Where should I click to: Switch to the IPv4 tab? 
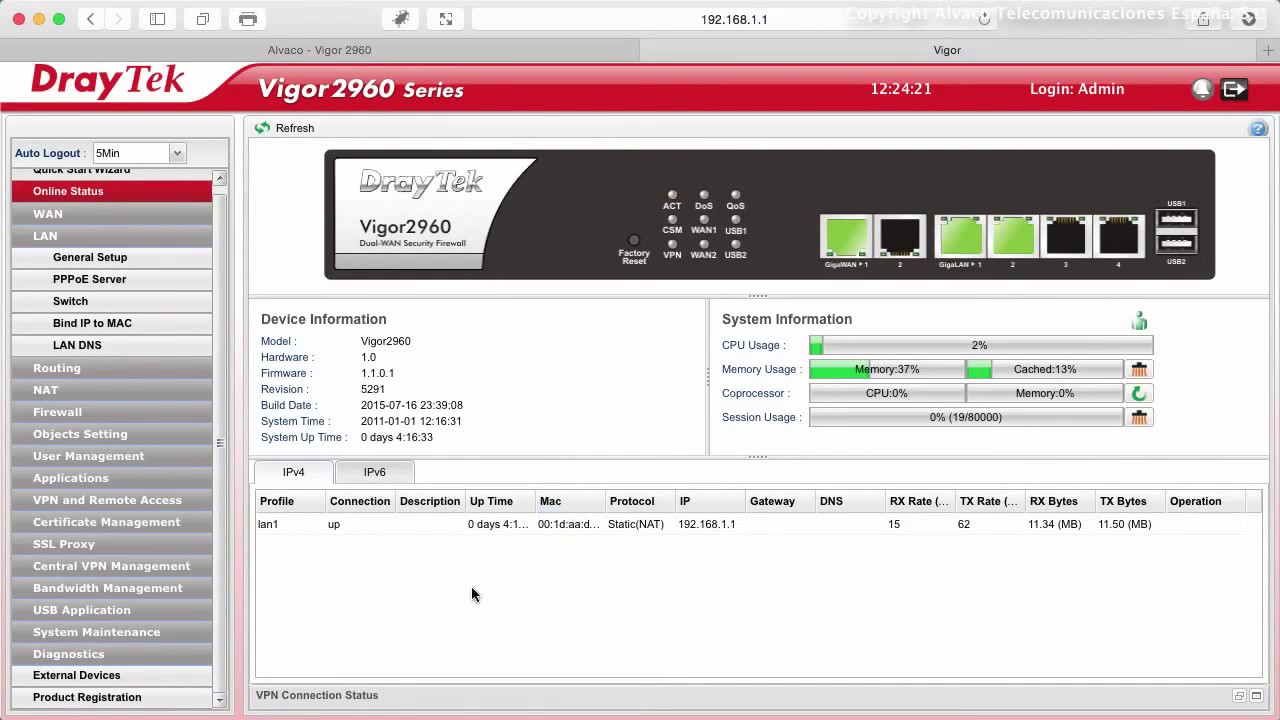[x=293, y=472]
